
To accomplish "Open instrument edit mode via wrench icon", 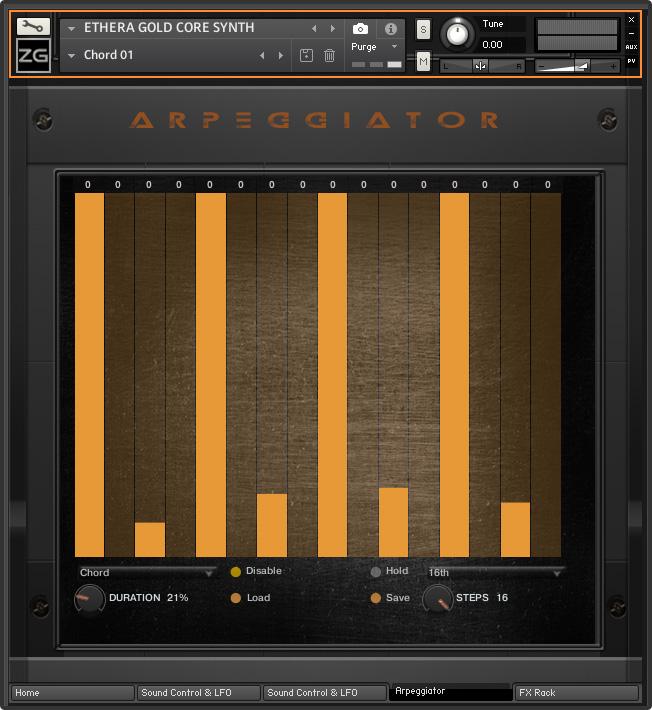I will click(x=33, y=26).
